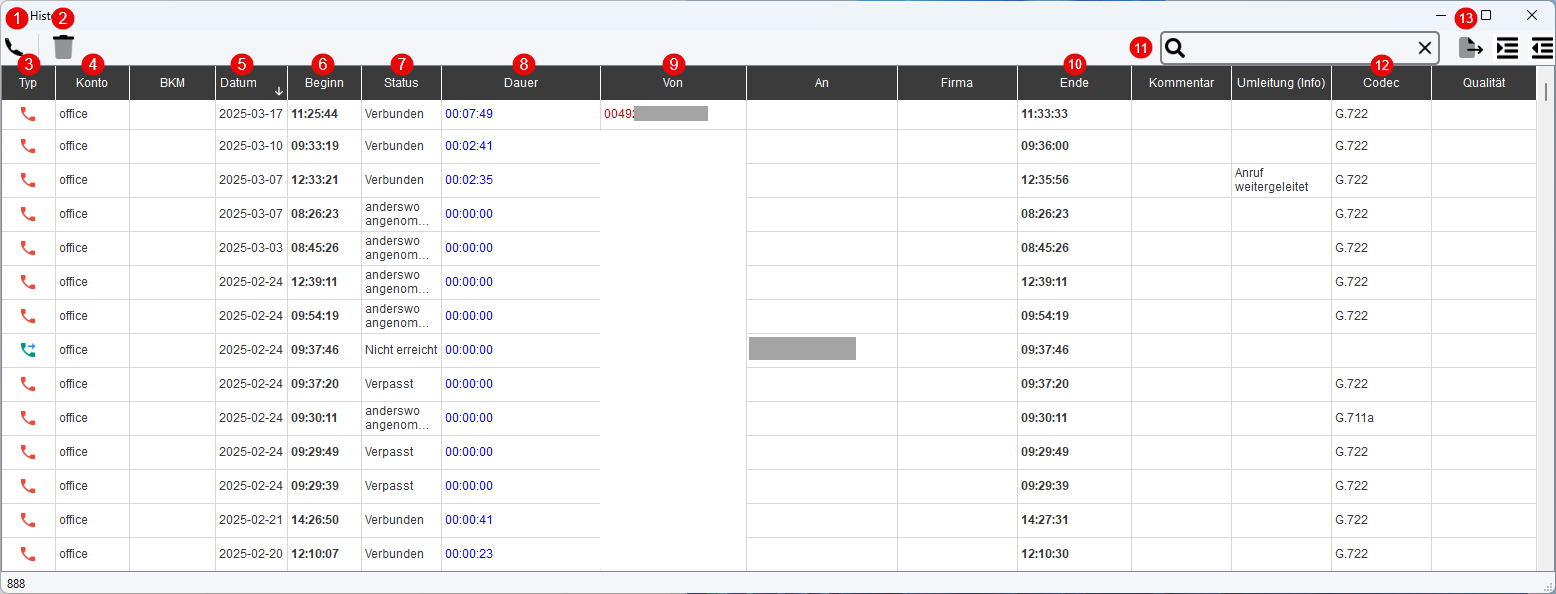Click the magnifier icon in search box
Screen dimensions: 1556x594
click(1176, 48)
